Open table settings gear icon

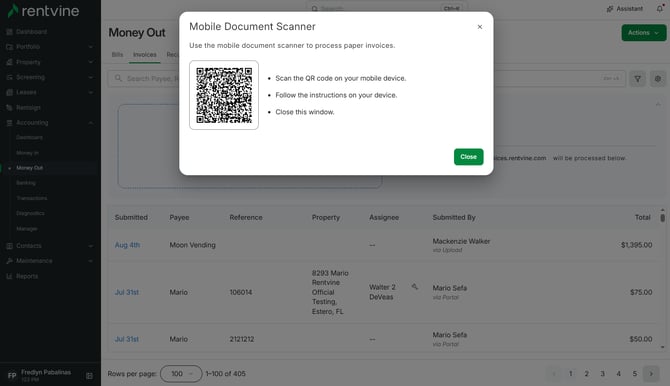[x=658, y=79]
